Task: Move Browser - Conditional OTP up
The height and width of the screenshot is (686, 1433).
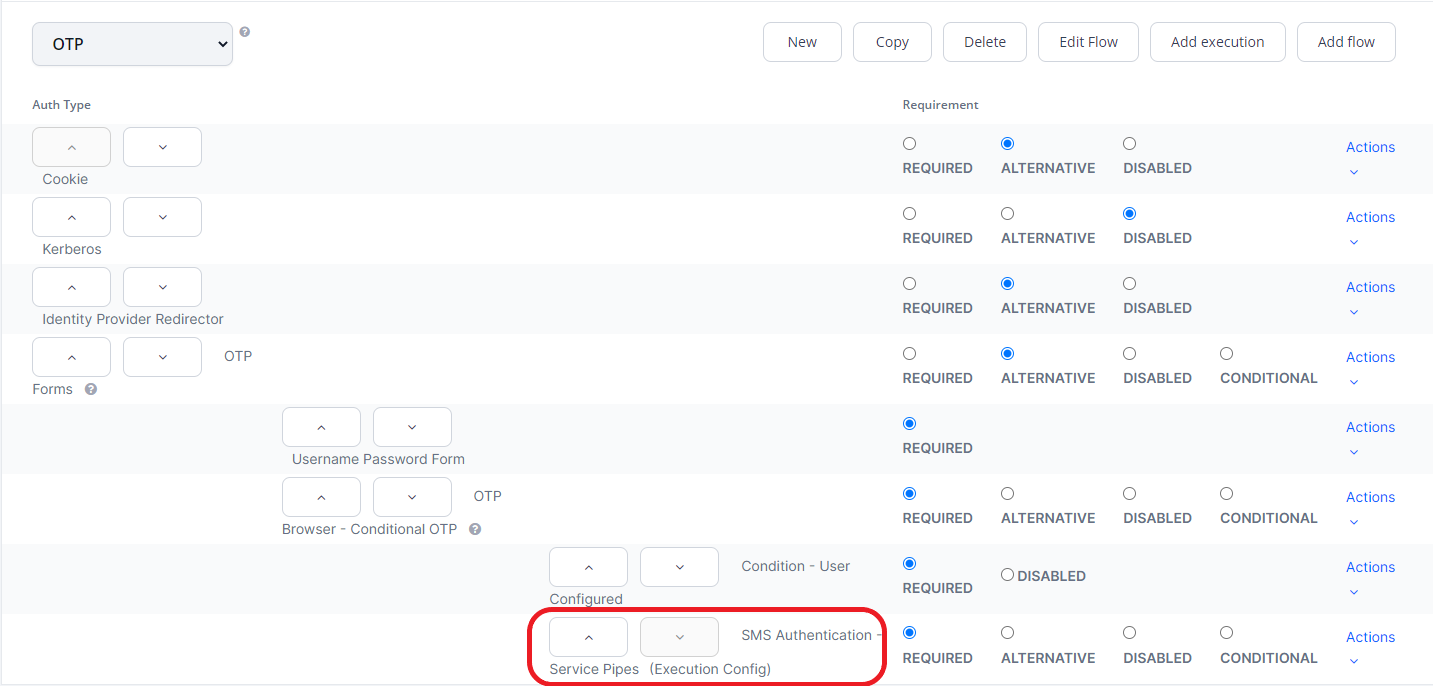Action: [x=321, y=497]
